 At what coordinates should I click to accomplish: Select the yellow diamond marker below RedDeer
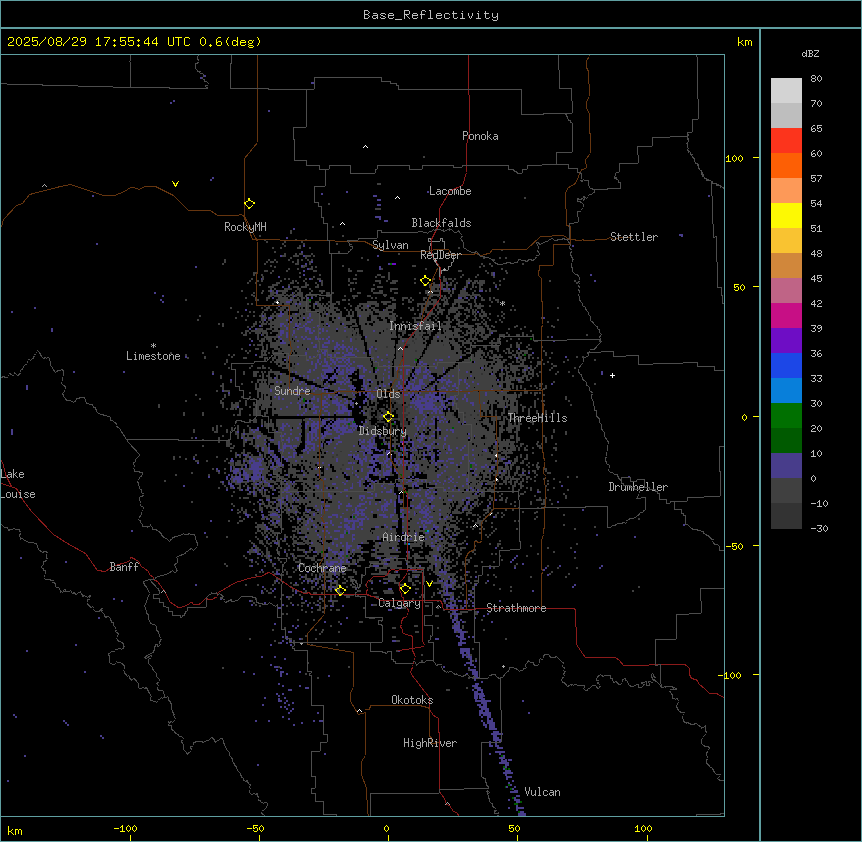(425, 281)
